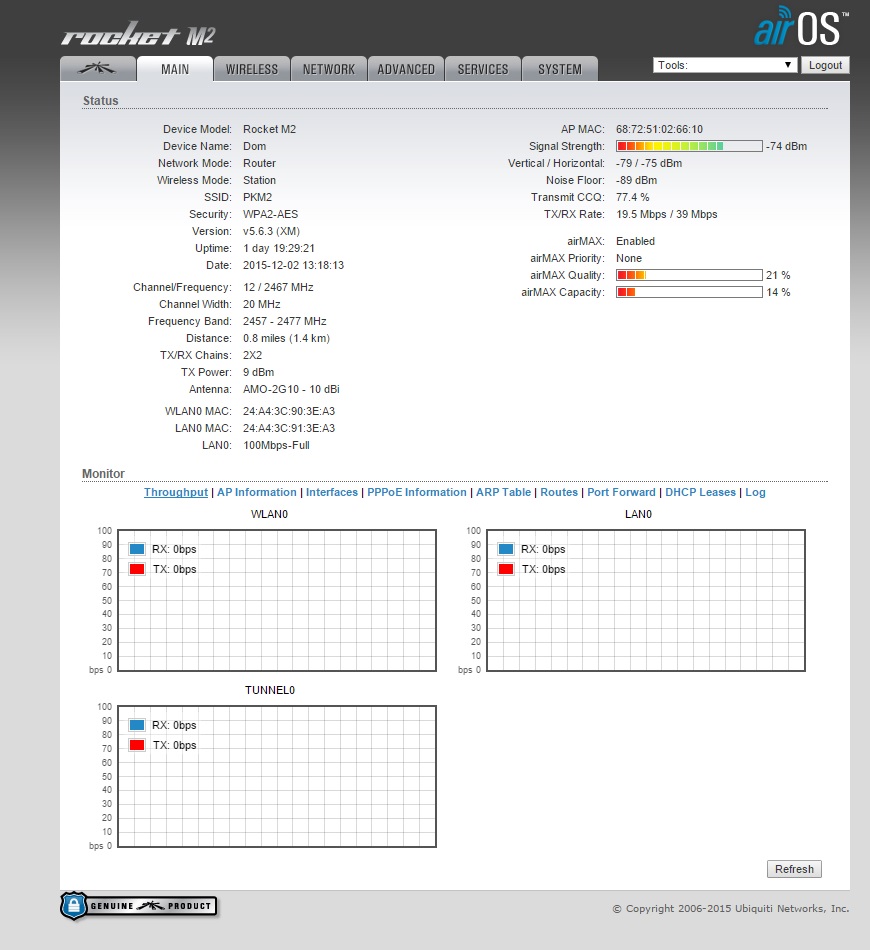Click Uptime value 1 day 19:29:21
Viewport: 870px width, 950px height.
(279, 248)
